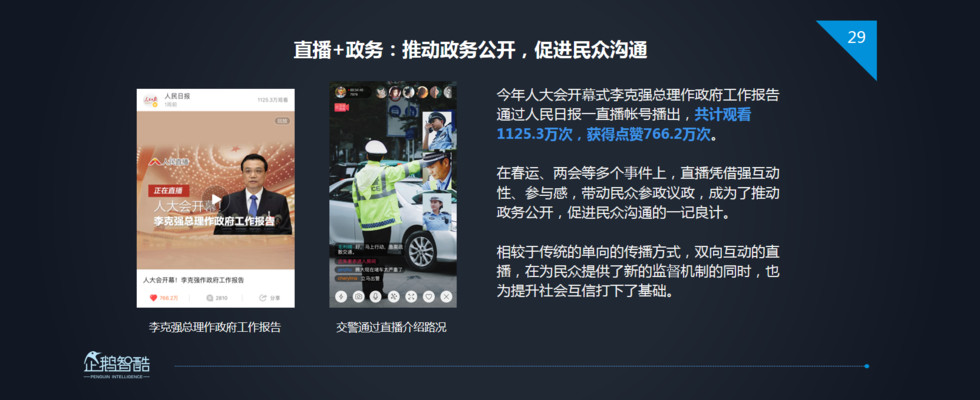Screen dimensions: 980x400
Task: Open the streamer avatar at livestream top-left
Action: click(x=340, y=92)
